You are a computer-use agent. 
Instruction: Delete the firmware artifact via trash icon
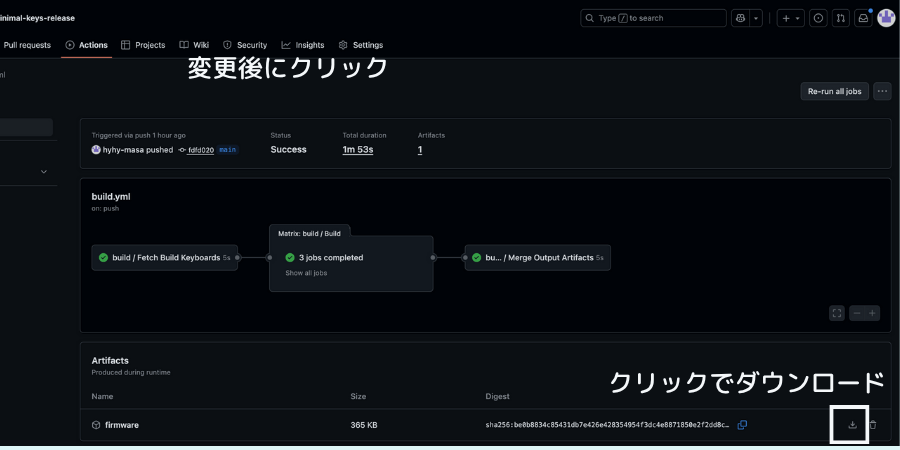point(873,425)
